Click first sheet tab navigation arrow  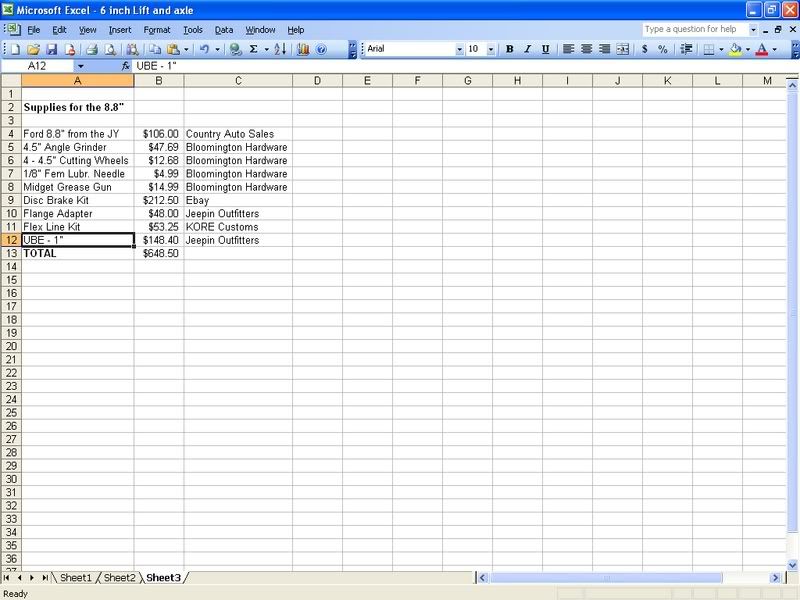(7, 578)
